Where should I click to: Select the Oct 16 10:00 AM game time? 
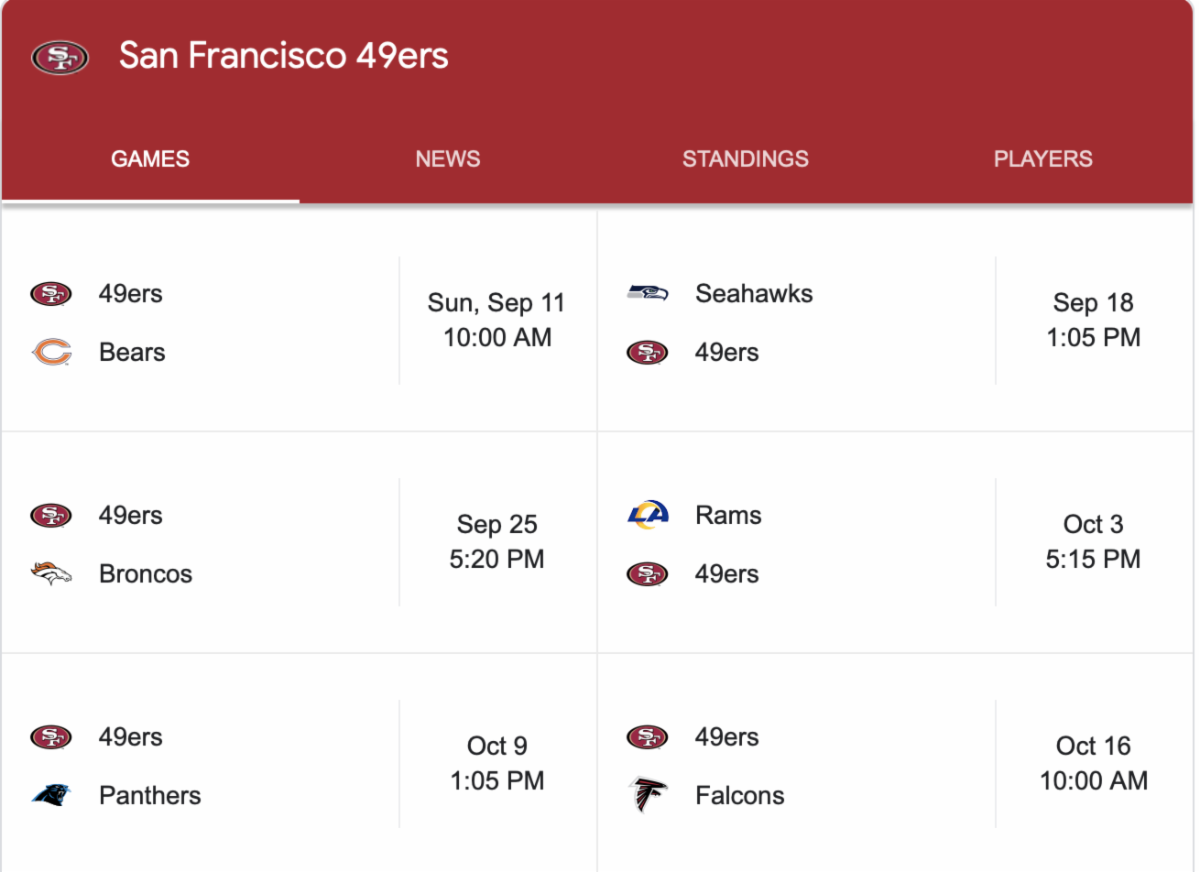pos(1093,763)
